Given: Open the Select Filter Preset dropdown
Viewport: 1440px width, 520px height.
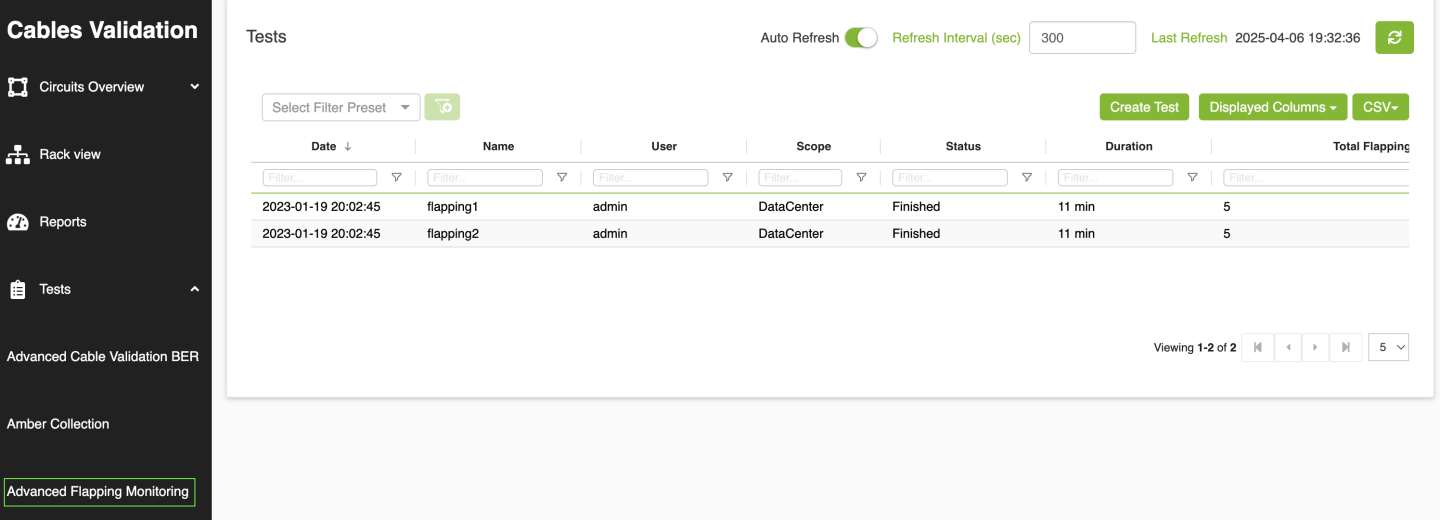Looking at the screenshot, I should pyautogui.click(x=340, y=107).
